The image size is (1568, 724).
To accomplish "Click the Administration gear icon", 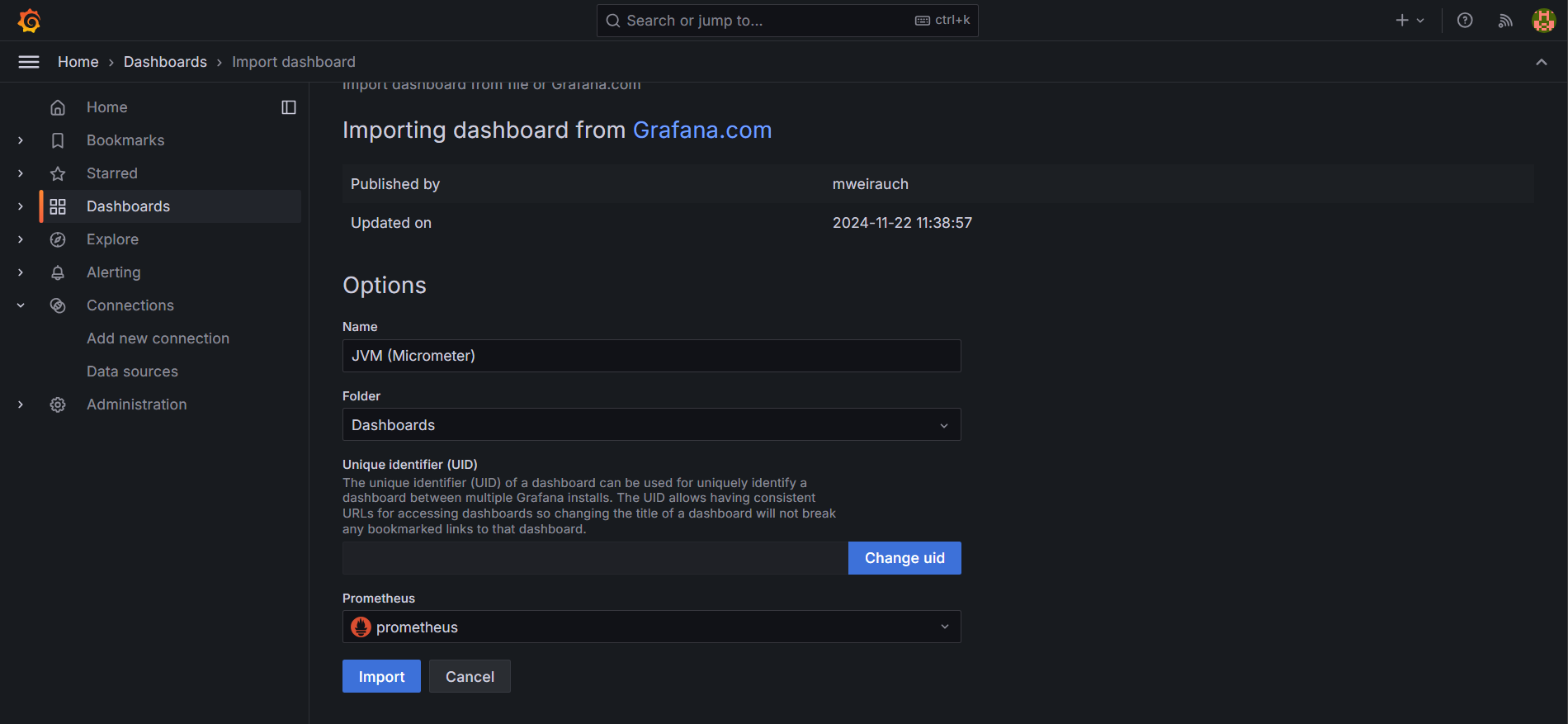I will point(58,405).
